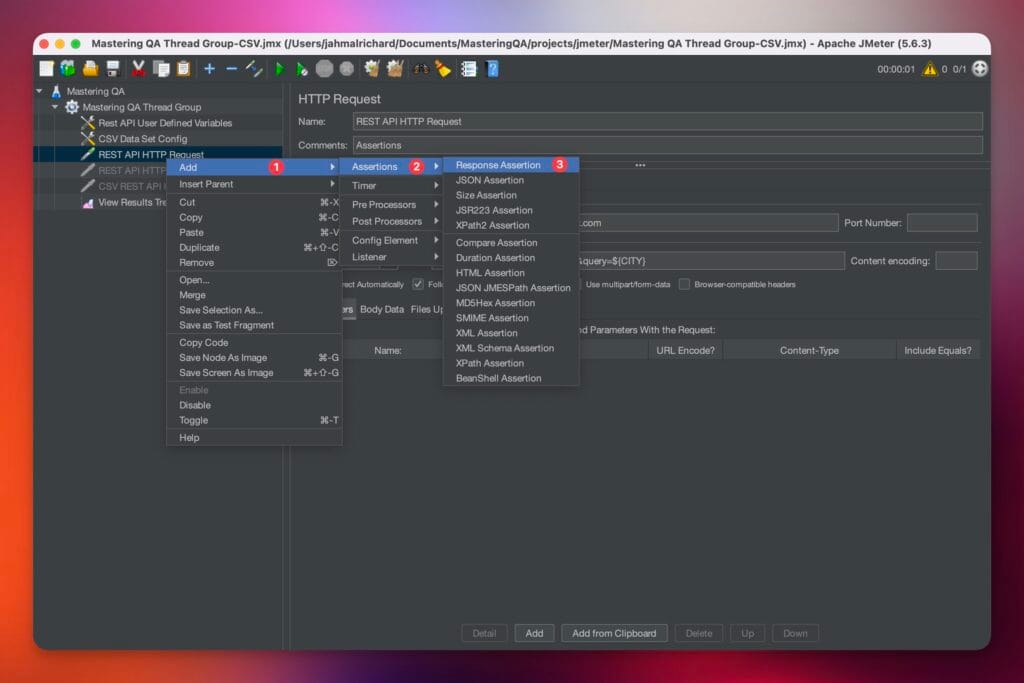Click the Down button

[795, 633]
